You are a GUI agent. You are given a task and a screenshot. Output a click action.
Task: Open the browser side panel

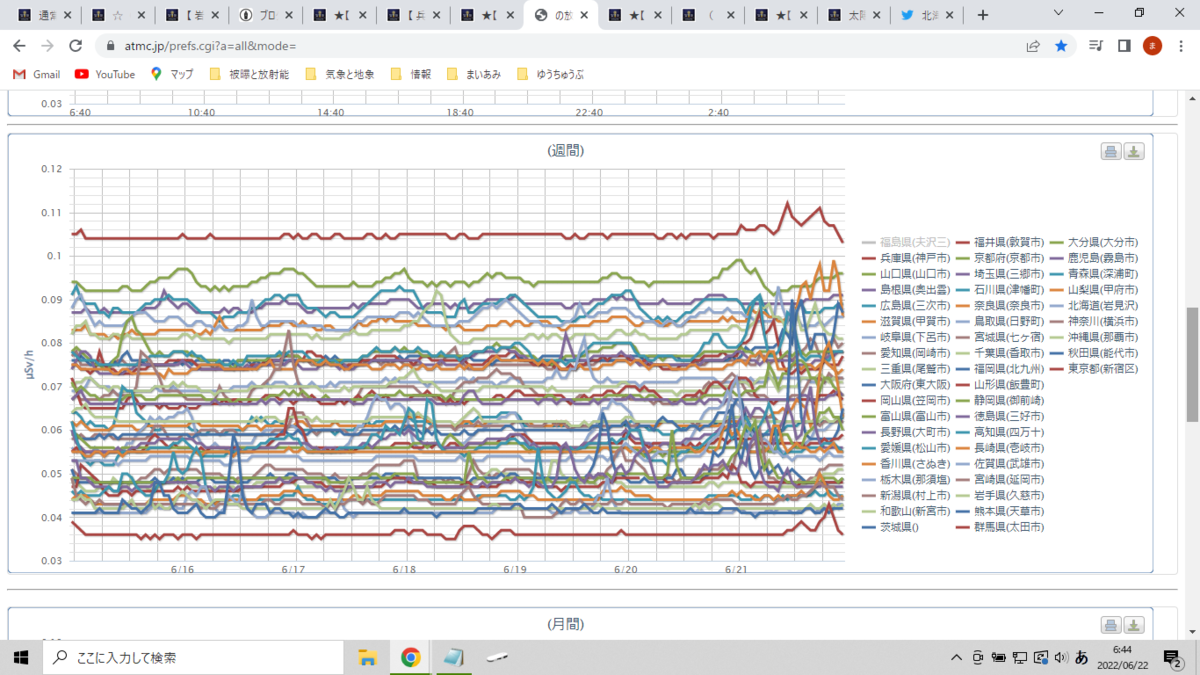(x=1124, y=46)
